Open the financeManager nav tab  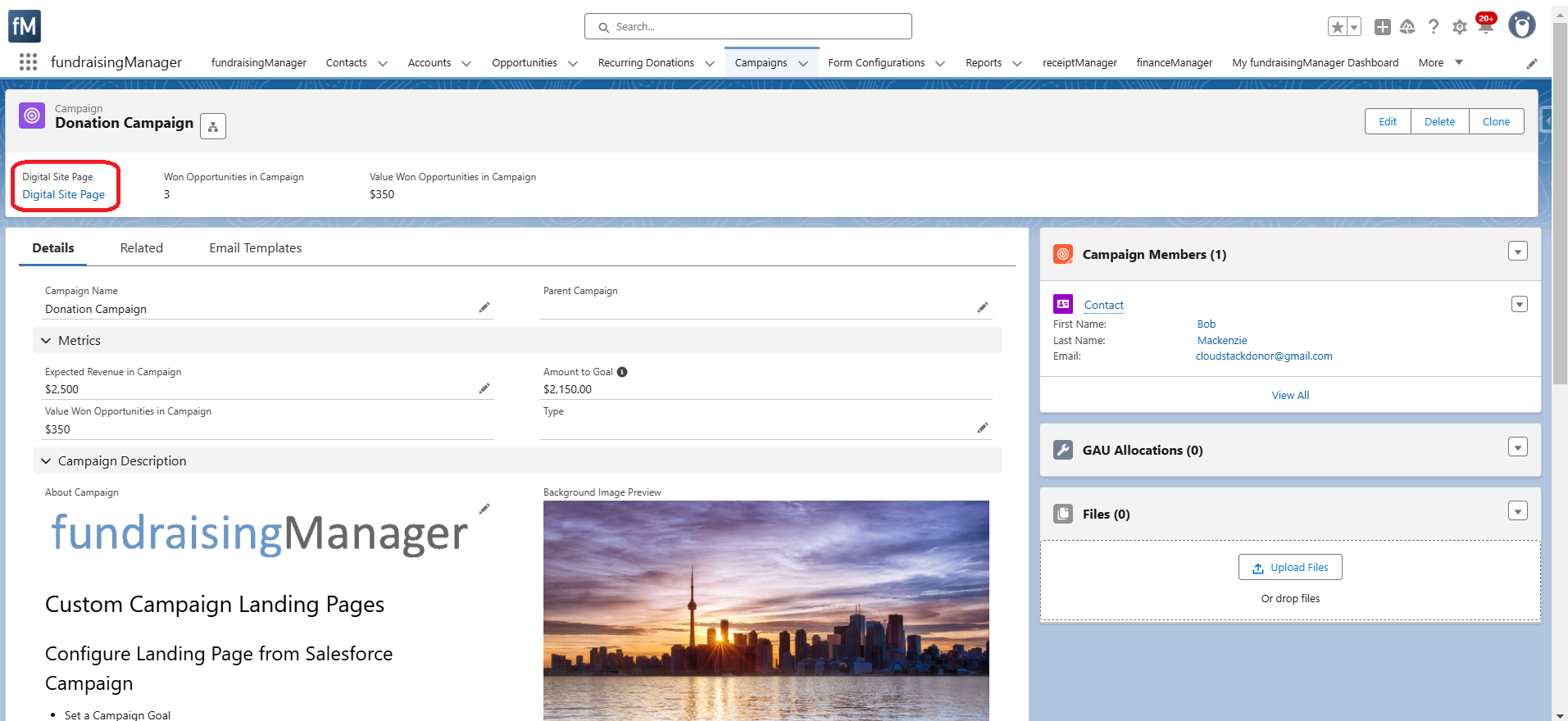(x=1174, y=62)
